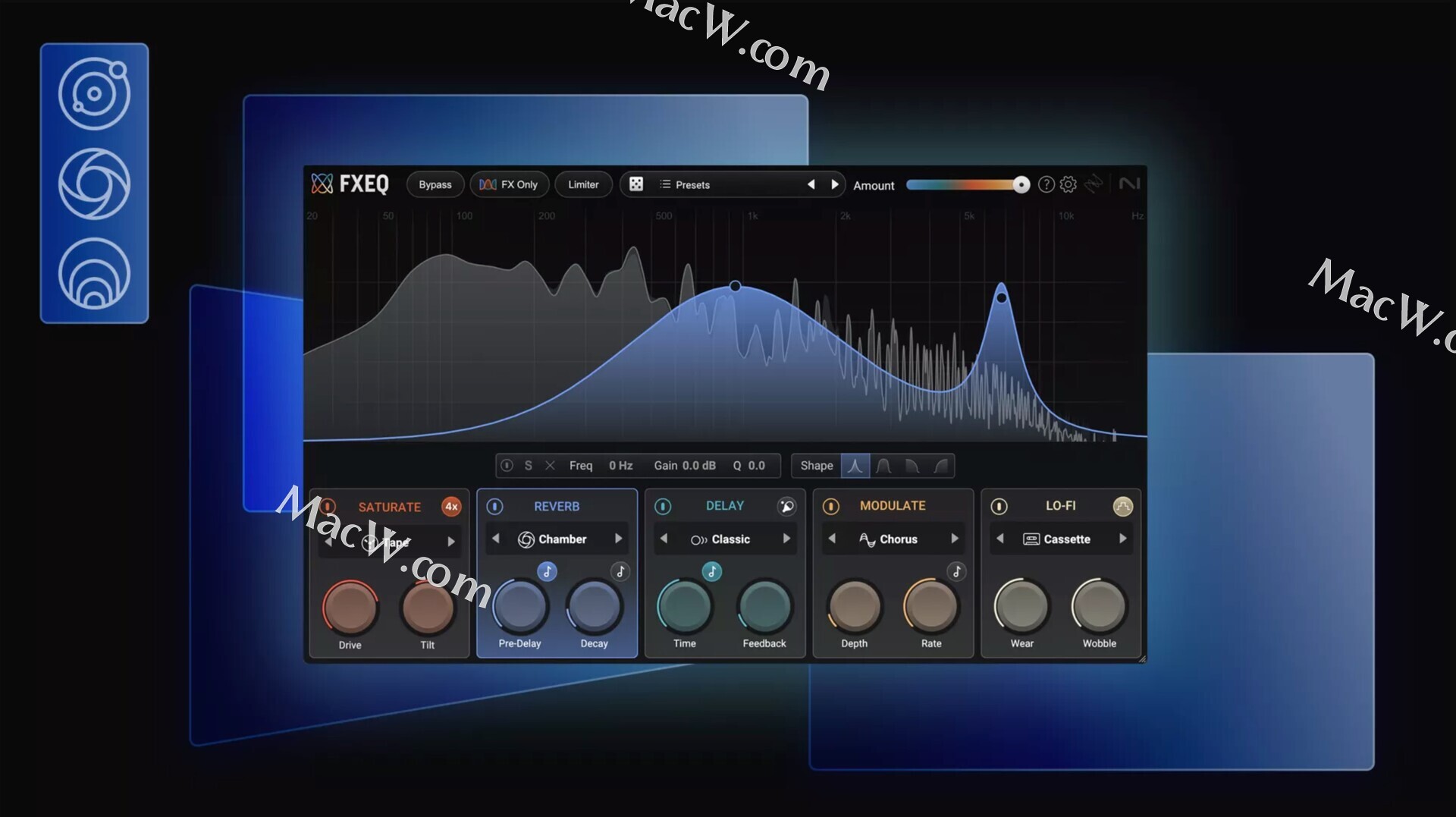The image size is (1456, 817).
Task: Click the FXEQ logo icon
Action: point(322,184)
